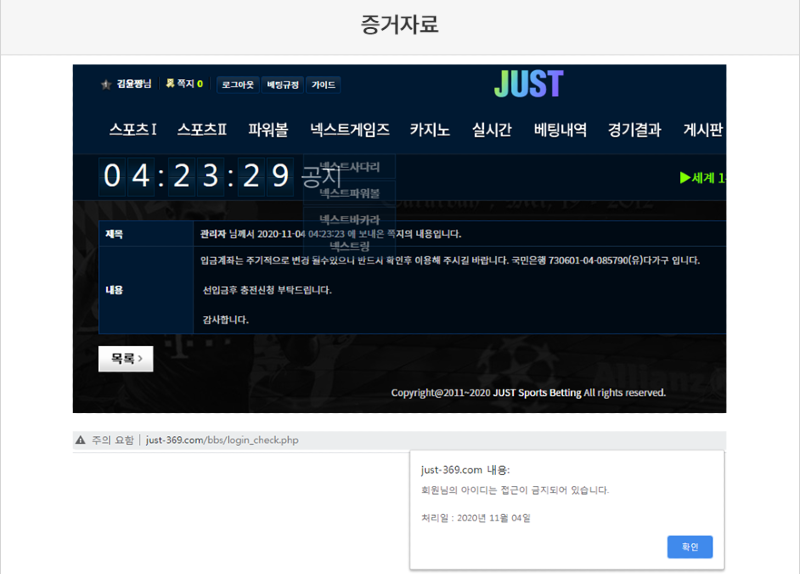Expand the 넥스트게임즈 dropdown menu
Viewport: 800px width, 574px height.
click(349, 130)
